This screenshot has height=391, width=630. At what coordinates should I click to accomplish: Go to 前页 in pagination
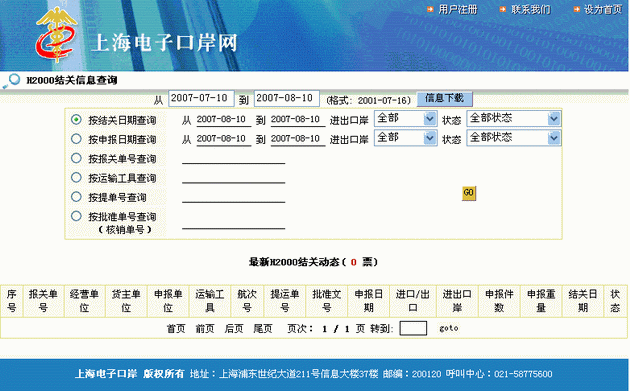[205, 329]
